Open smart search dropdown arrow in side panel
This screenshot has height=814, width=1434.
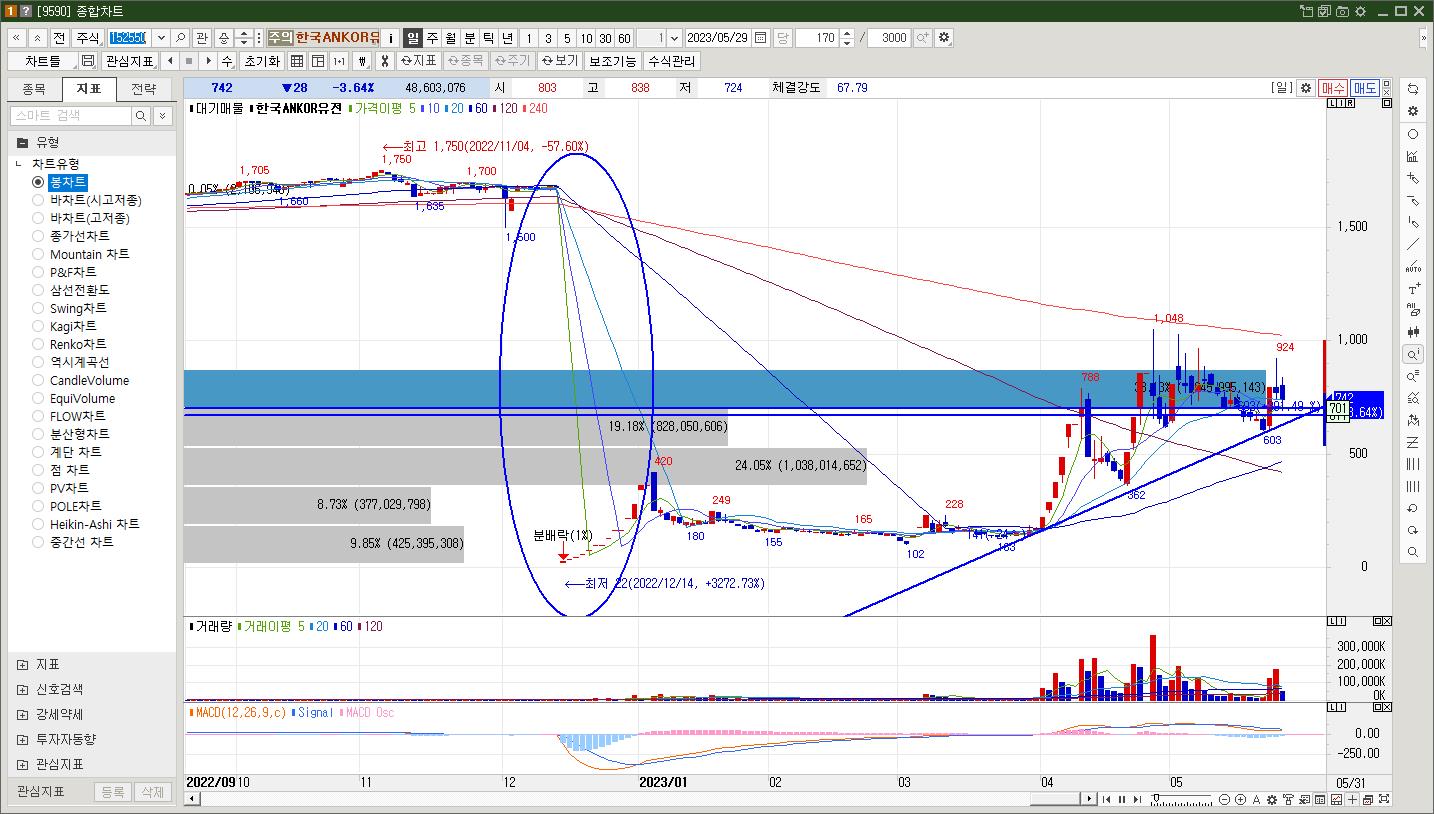[x=164, y=116]
